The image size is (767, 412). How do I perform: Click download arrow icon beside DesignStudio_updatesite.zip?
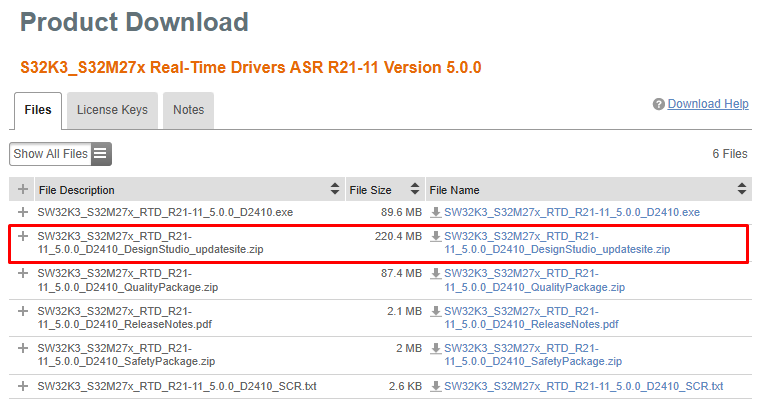(436, 237)
